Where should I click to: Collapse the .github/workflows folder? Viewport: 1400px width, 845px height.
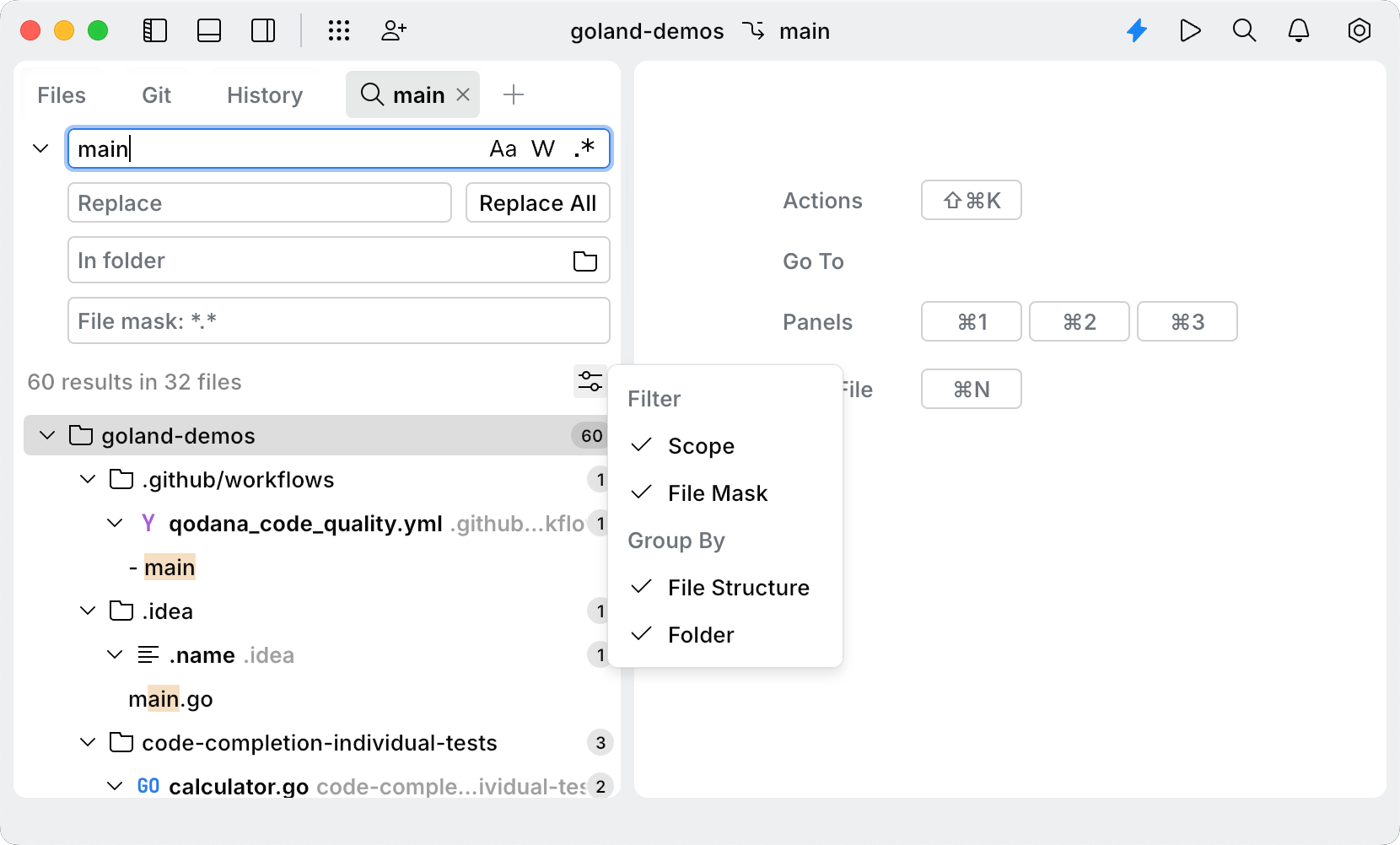click(88, 479)
